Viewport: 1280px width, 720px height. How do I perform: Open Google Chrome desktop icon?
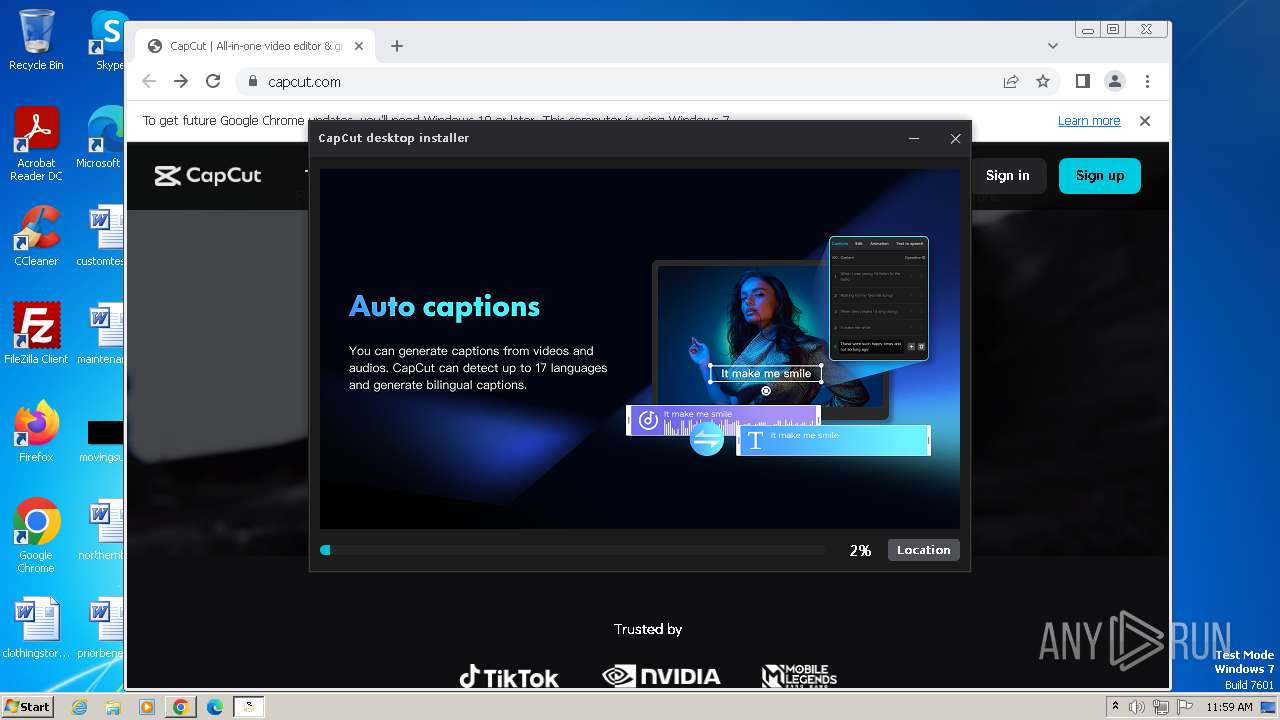36,536
